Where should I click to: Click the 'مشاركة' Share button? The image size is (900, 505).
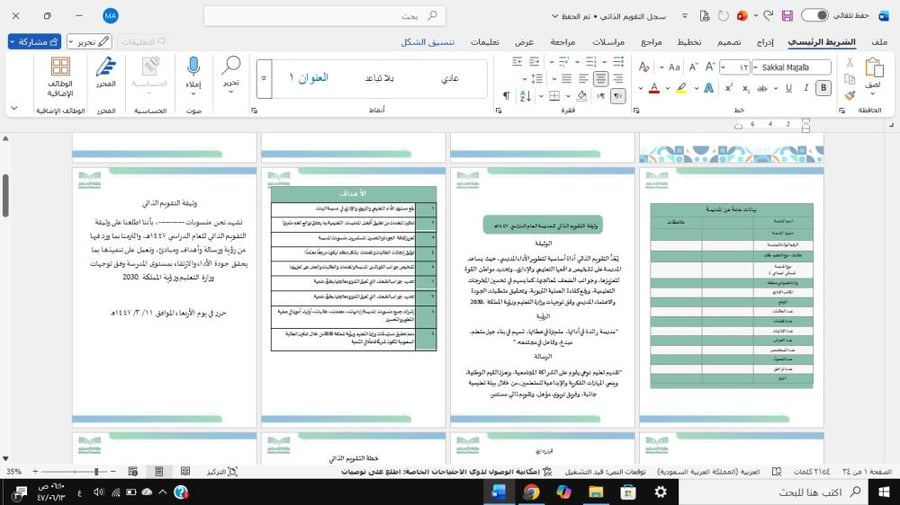pos(34,41)
